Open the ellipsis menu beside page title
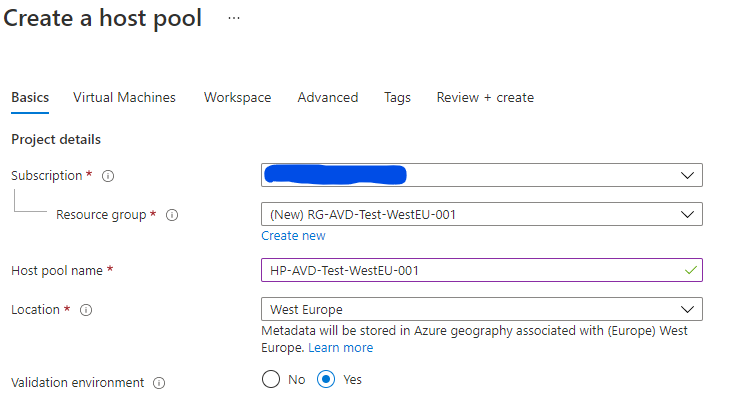 (234, 19)
